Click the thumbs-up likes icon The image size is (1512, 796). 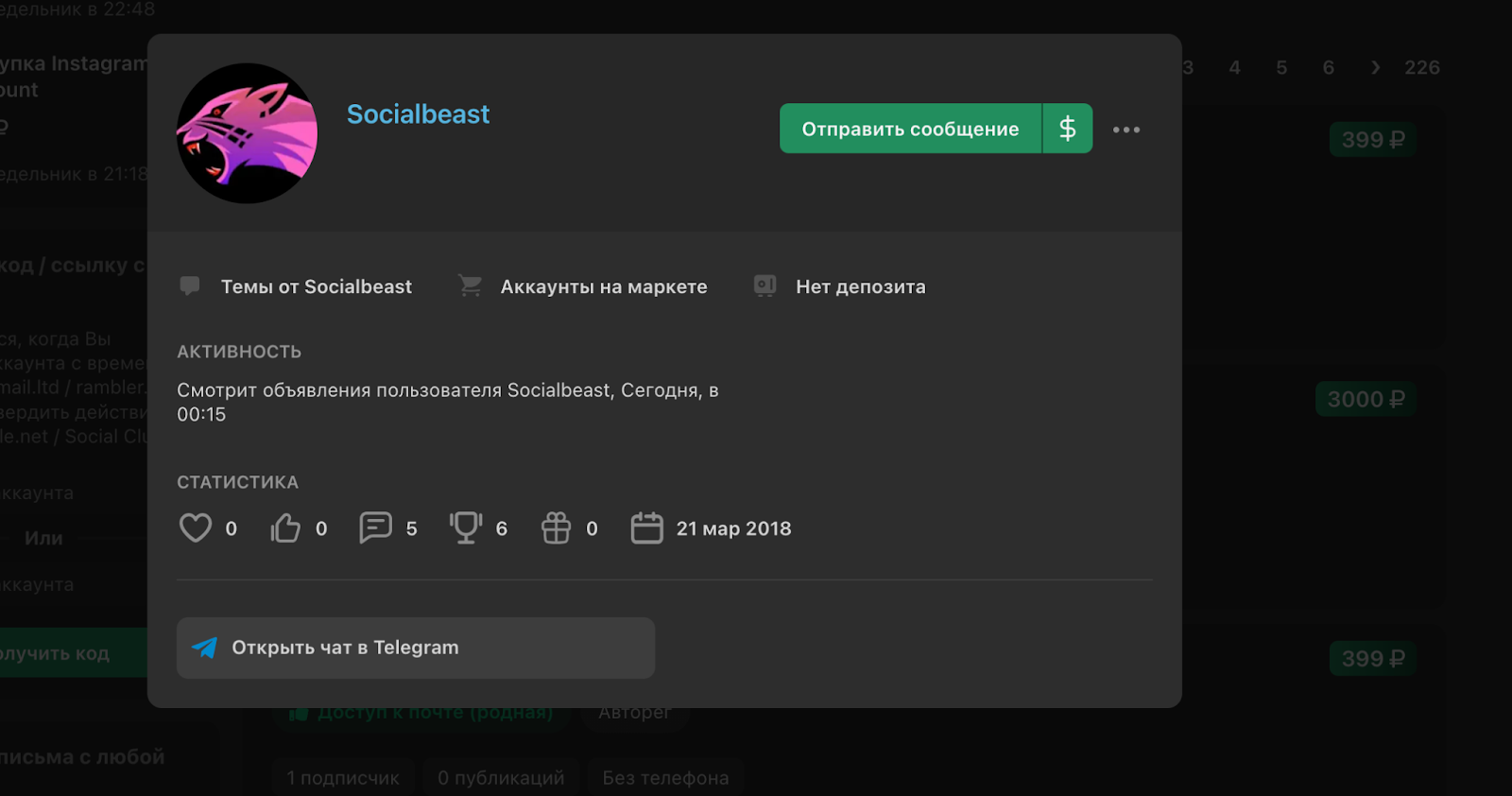285,528
